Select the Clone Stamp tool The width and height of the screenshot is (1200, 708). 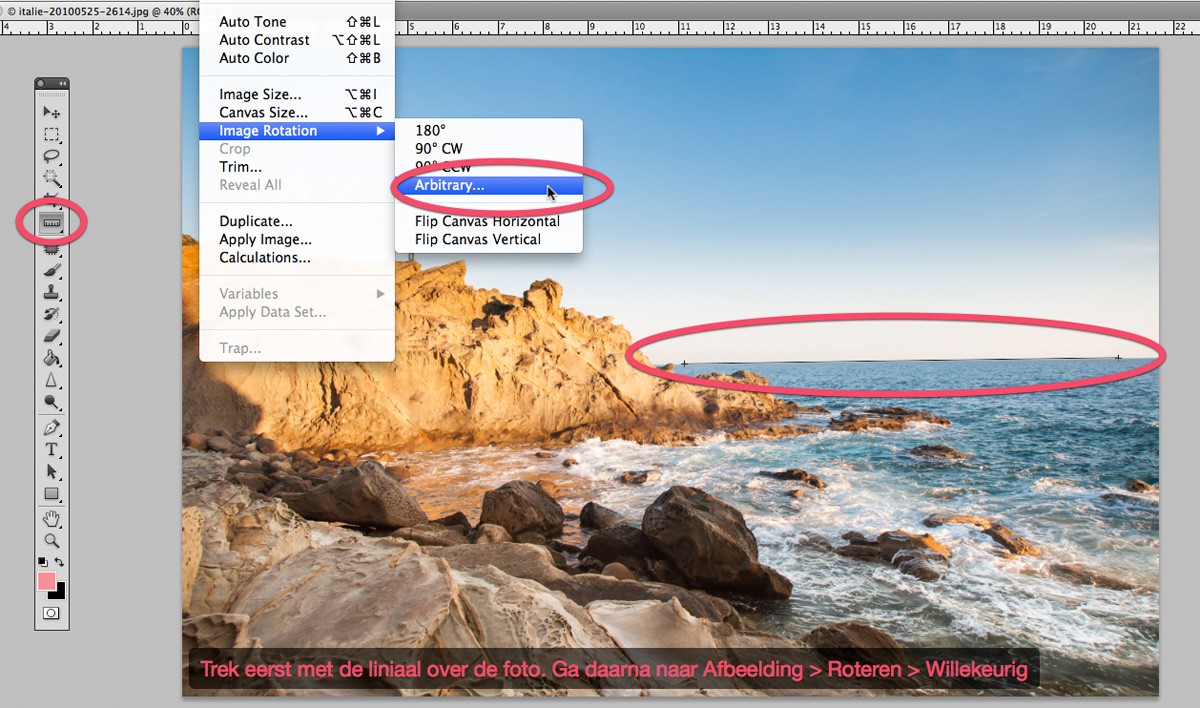pyautogui.click(x=52, y=293)
